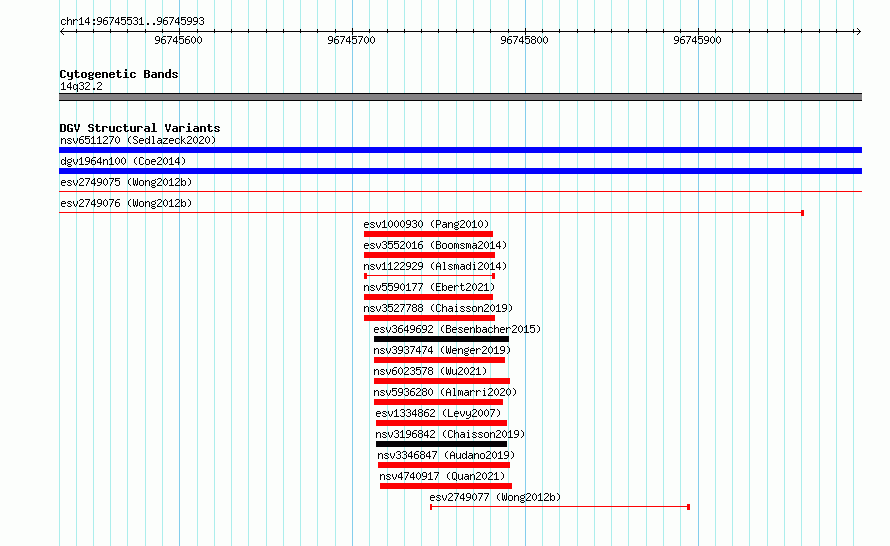Click ruler position 96745800

(524, 40)
